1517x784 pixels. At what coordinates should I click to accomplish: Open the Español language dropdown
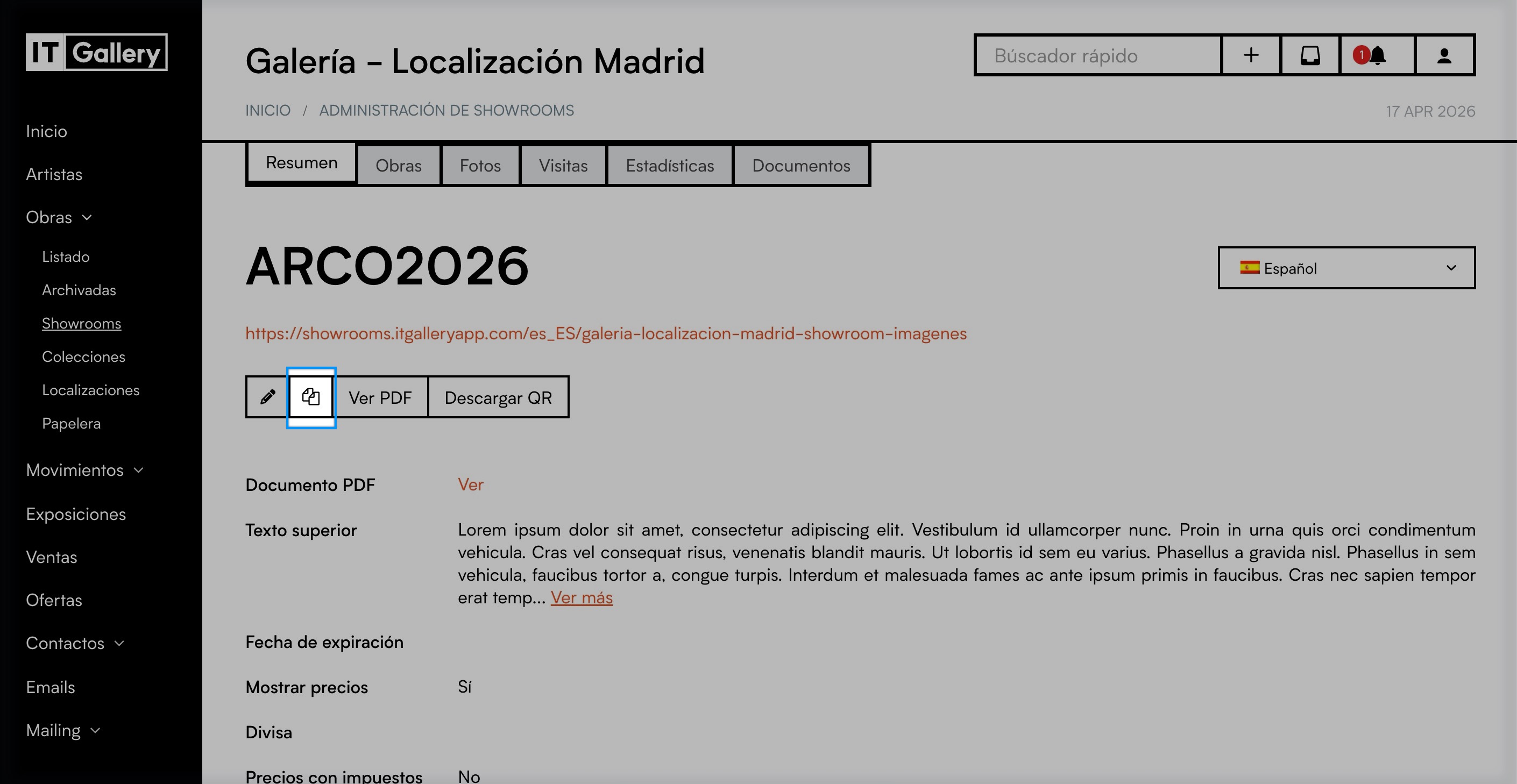point(1346,268)
